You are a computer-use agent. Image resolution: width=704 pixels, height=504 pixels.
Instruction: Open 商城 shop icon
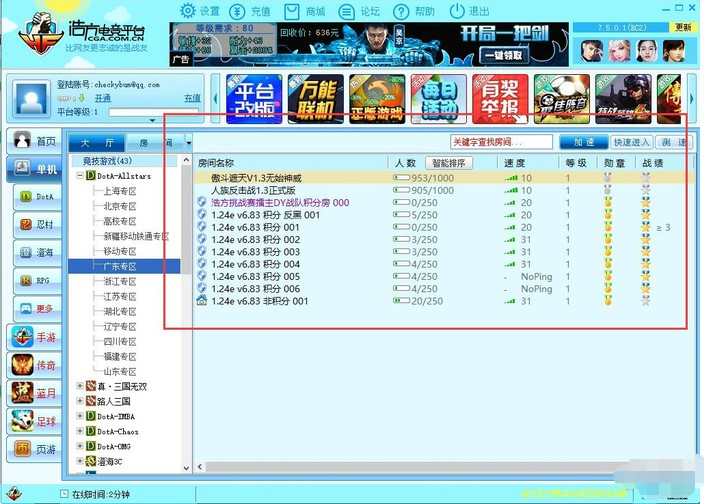[x=291, y=11]
